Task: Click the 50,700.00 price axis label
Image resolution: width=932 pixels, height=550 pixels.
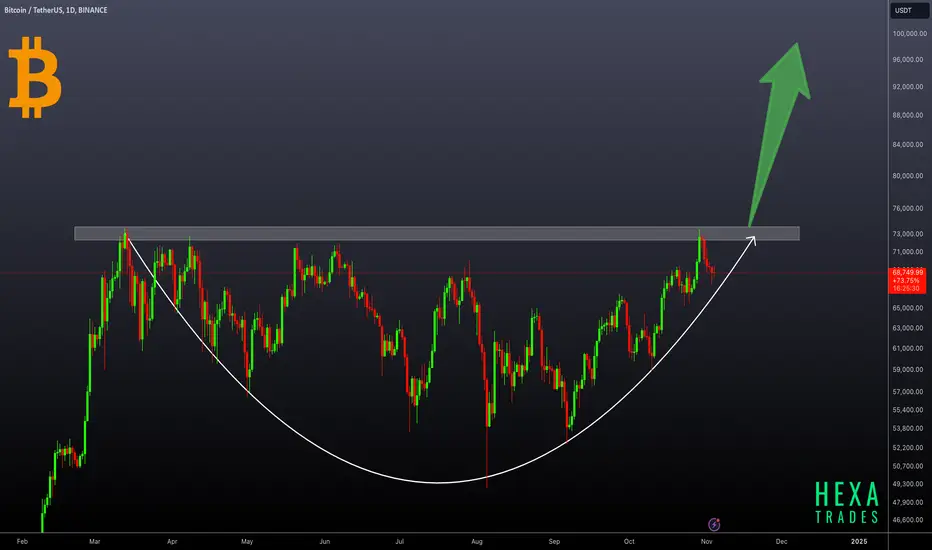Action: (x=908, y=466)
